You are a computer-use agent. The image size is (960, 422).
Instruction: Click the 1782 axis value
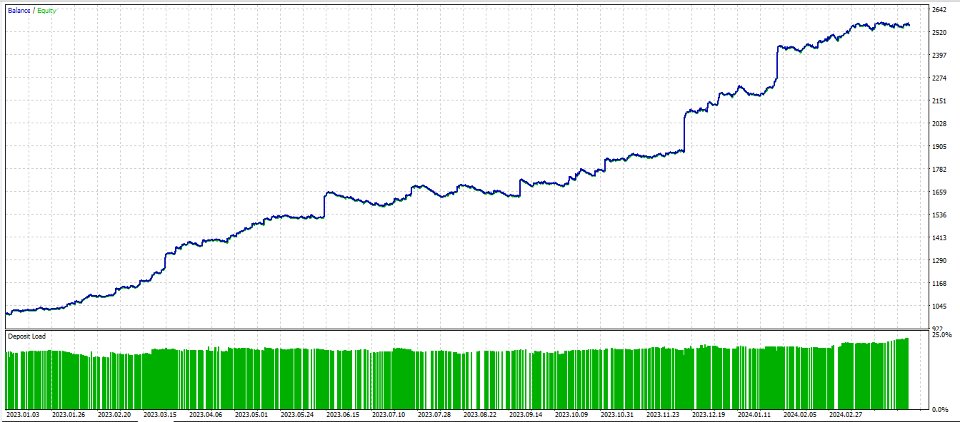click(x=939, y=170)
